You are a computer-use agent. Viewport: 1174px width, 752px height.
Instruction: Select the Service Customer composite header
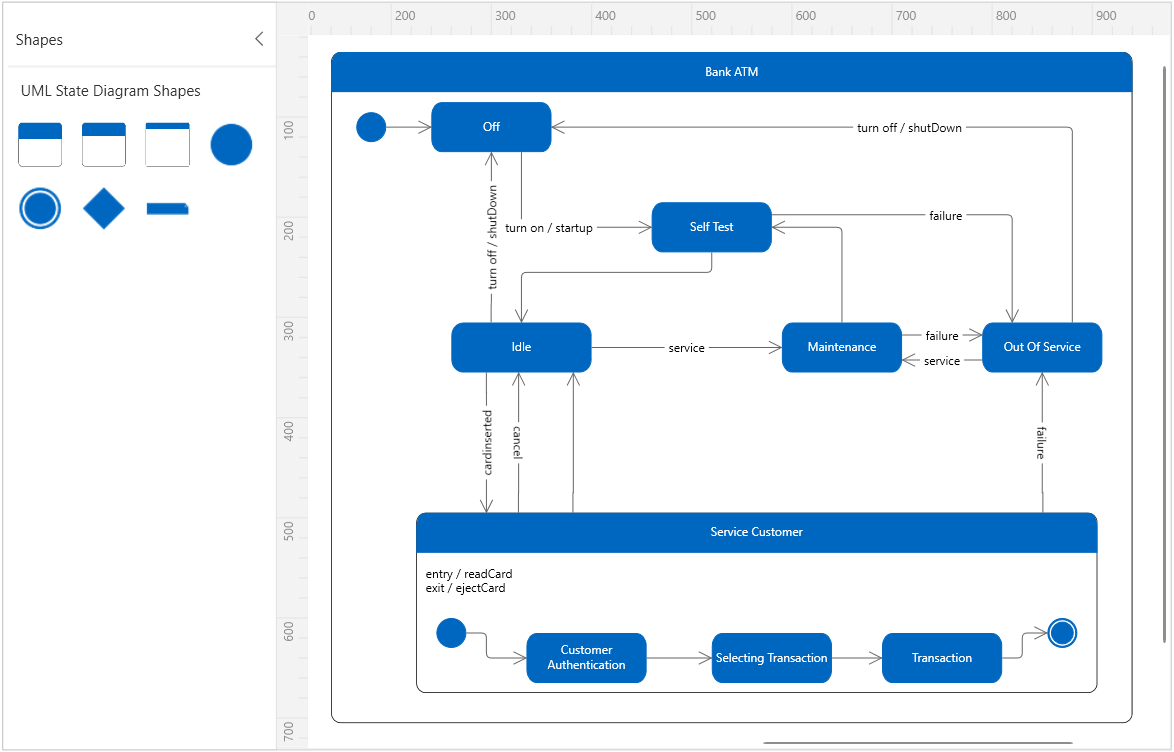[x=756, y=533]
